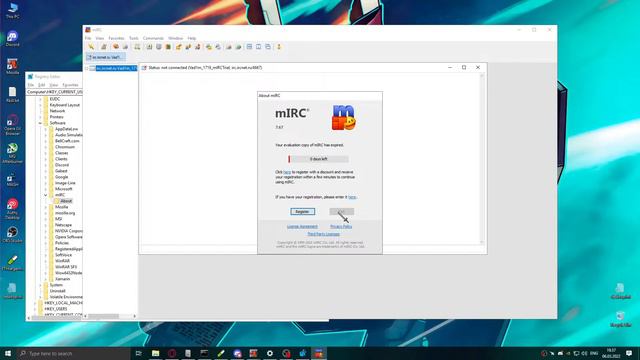Open the Privacy Policy link

pyautogui.click(x=341, y=227)
